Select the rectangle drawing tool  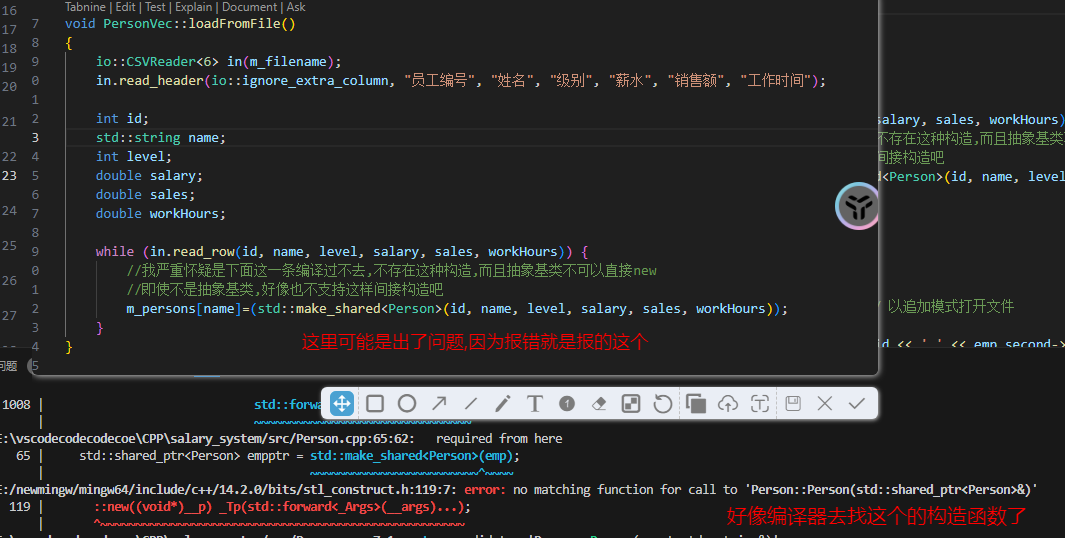375,404
